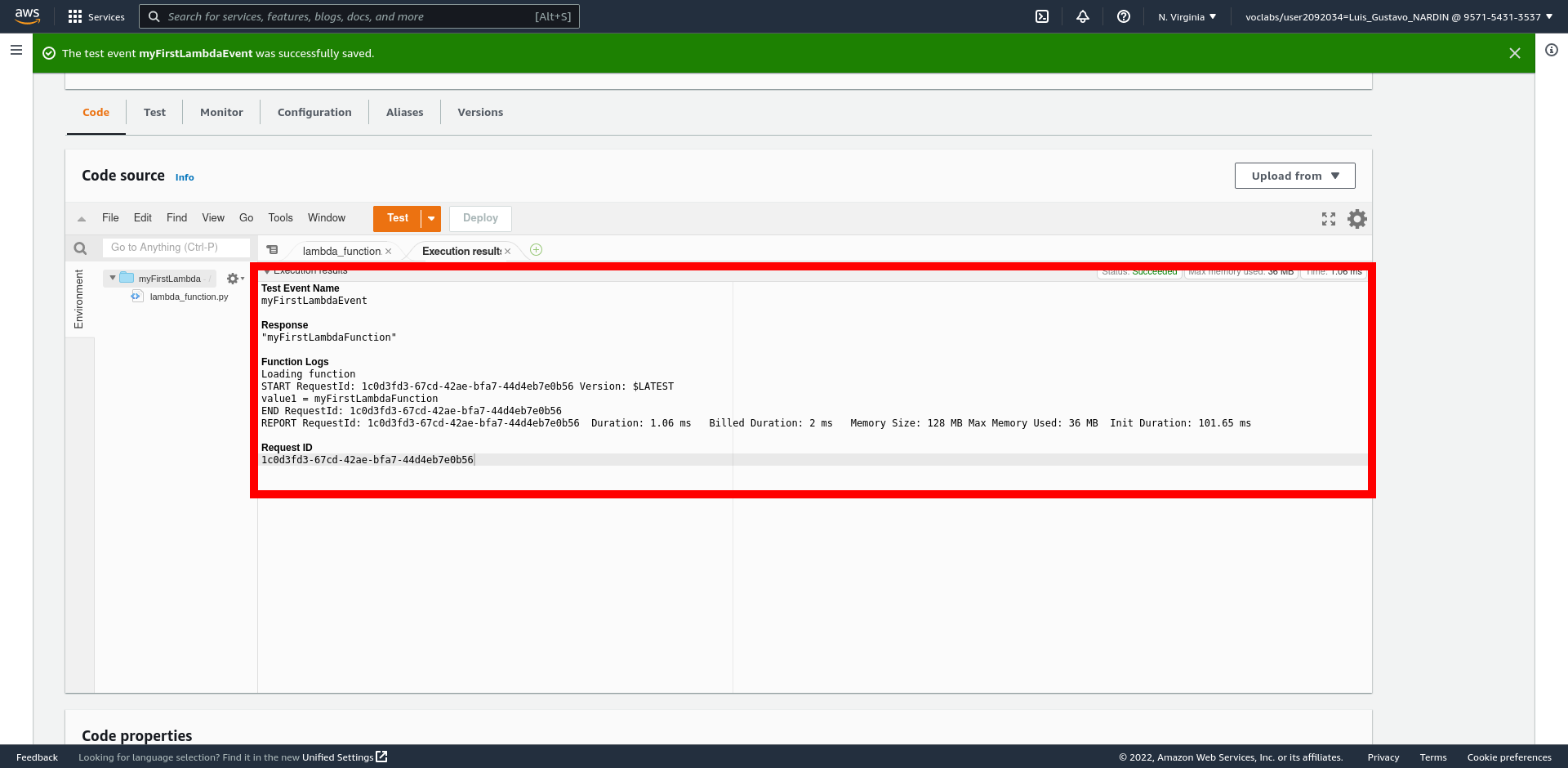Screen dimensions: 1568x768
Task: Add a new editor tab with plus icon
Action: click(x=537, y=250)
